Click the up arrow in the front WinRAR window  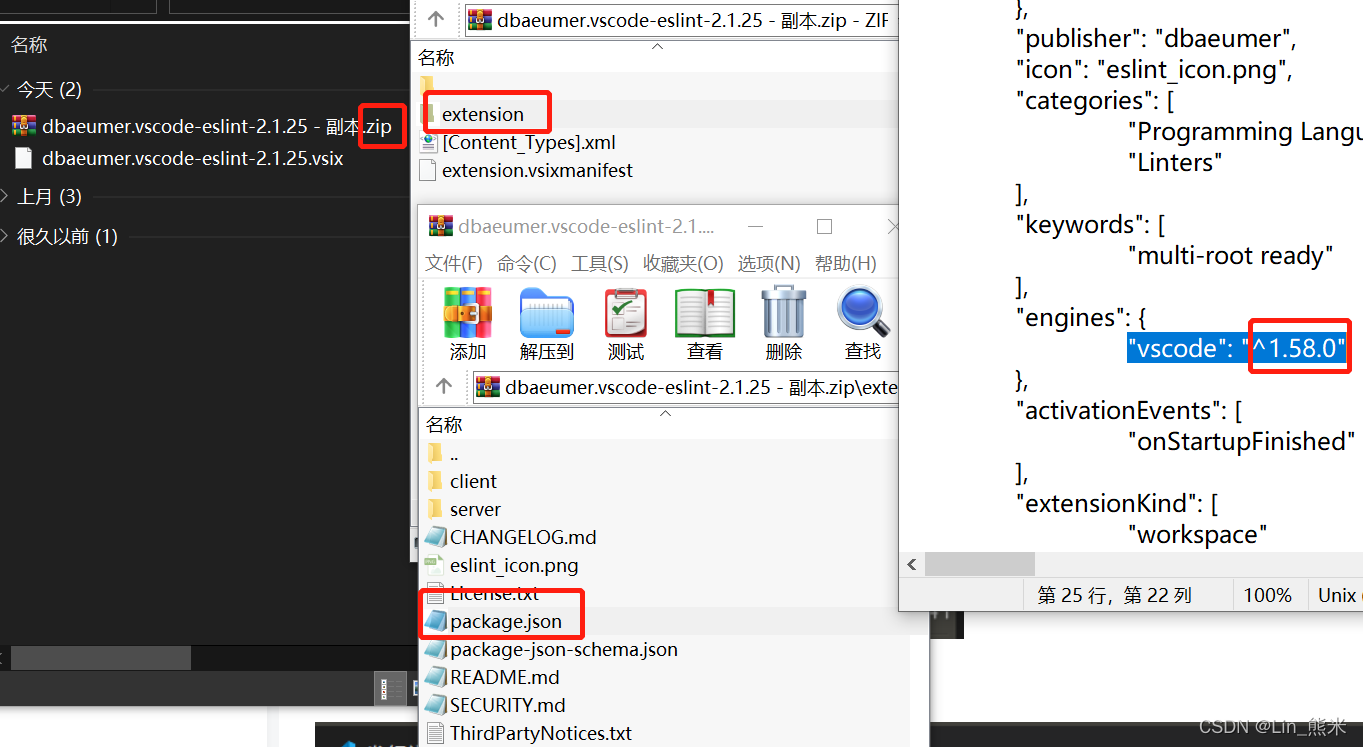click(x=444, y=387)
